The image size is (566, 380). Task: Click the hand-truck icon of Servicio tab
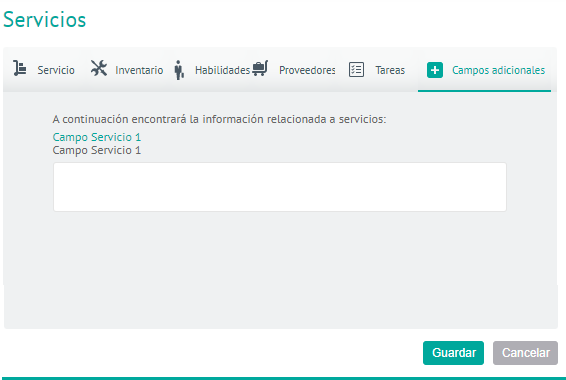20,68
